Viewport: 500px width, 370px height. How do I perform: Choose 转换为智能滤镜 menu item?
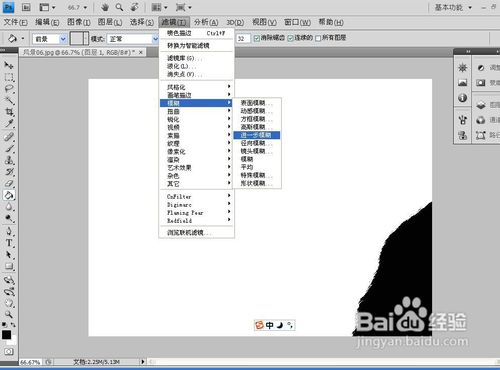(x=197, y=46)
